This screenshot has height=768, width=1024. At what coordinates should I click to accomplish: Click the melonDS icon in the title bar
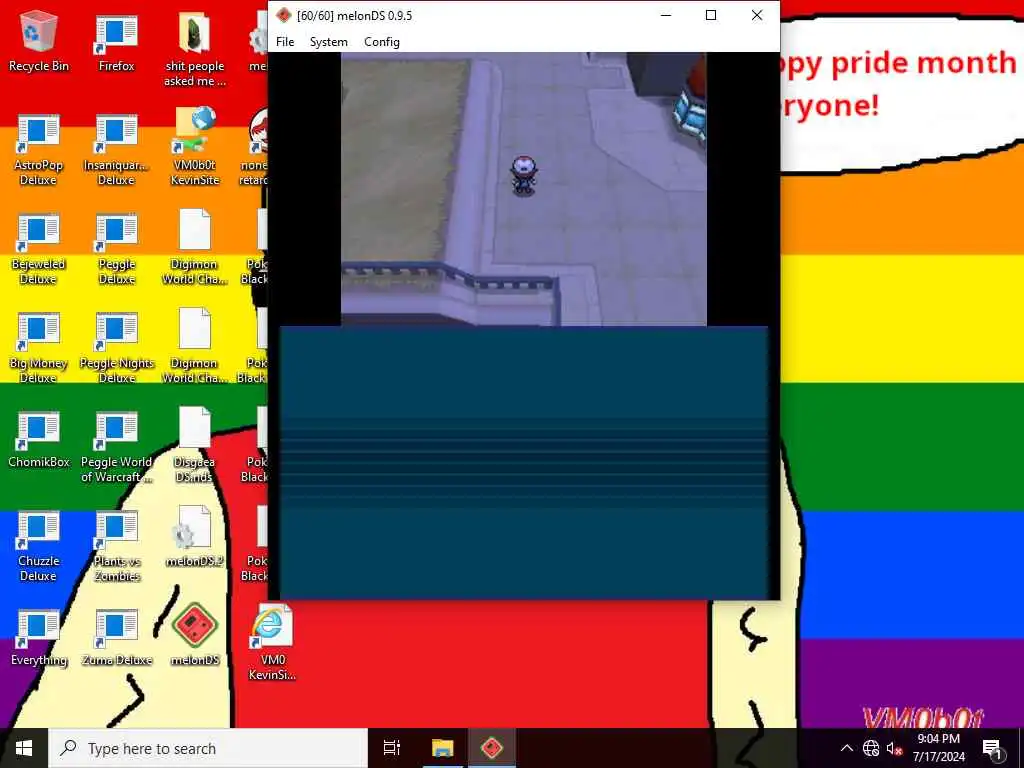point(283,15)
